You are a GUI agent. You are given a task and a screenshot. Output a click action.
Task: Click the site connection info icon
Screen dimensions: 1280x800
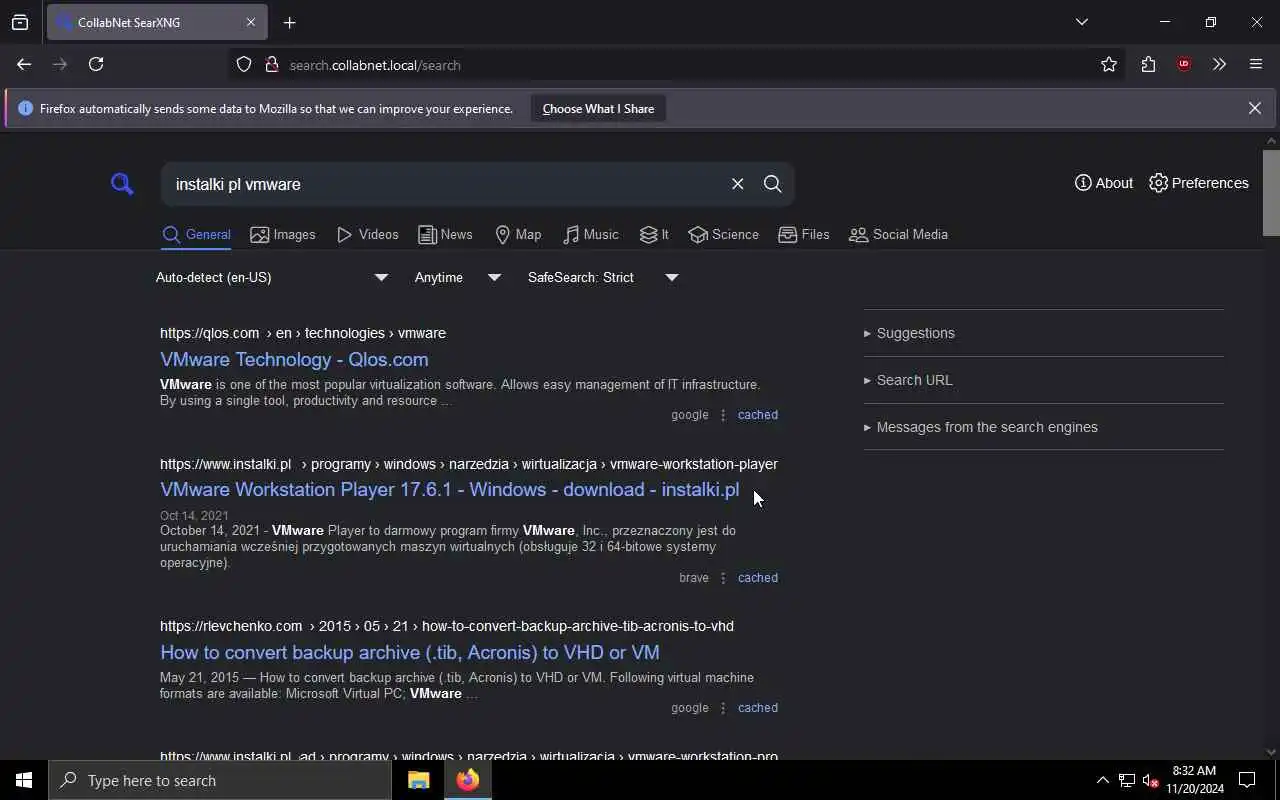pos(271,65)
